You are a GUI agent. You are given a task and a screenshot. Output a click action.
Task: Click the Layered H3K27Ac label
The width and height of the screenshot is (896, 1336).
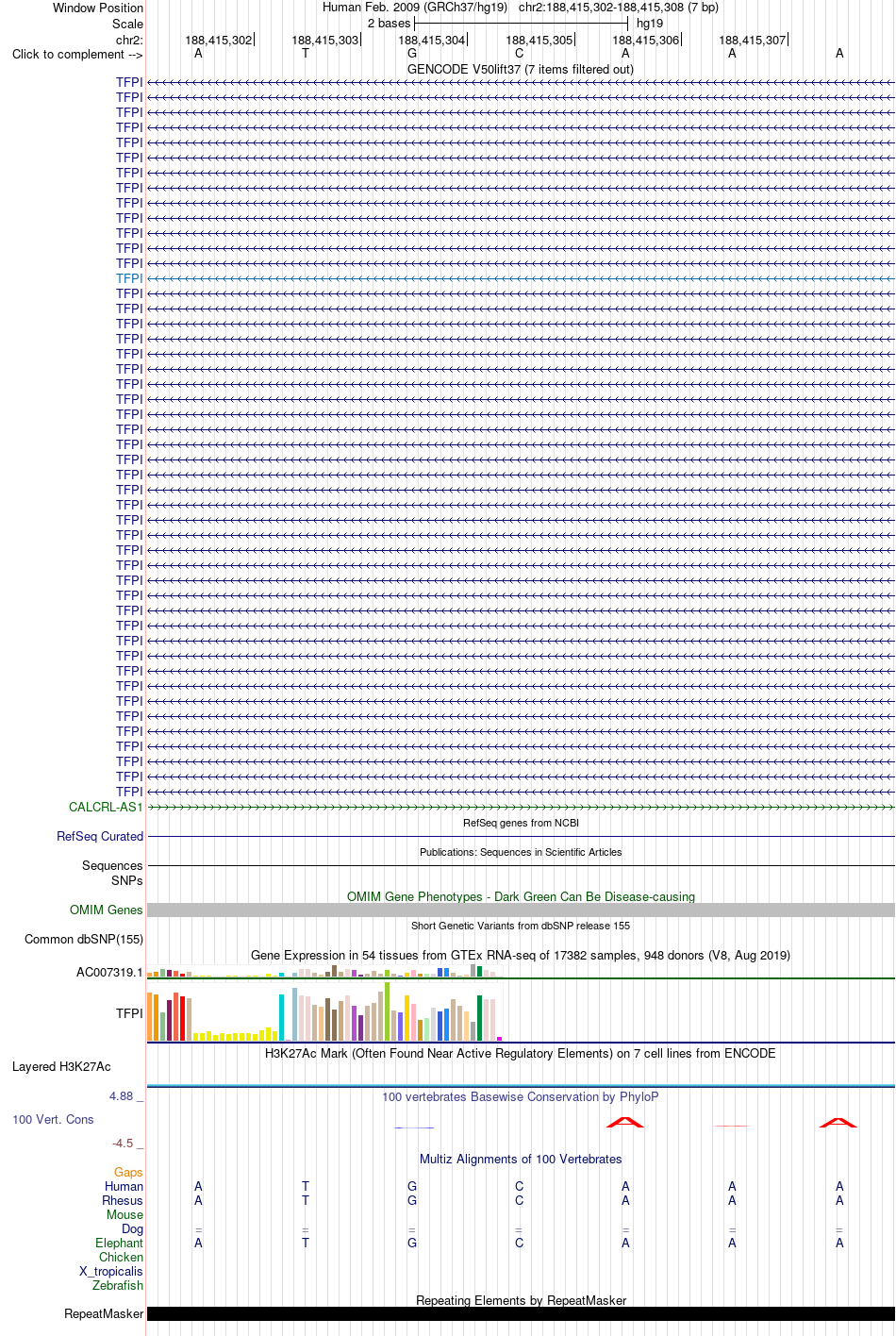pyautogui.click(x=61, y=1066)
